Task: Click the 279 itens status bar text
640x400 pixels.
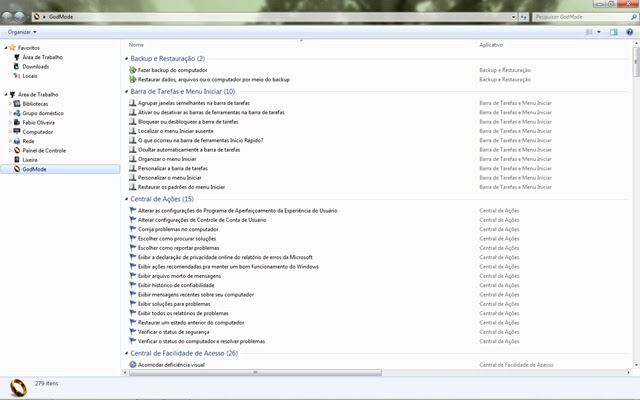Action: click(47, 383)
